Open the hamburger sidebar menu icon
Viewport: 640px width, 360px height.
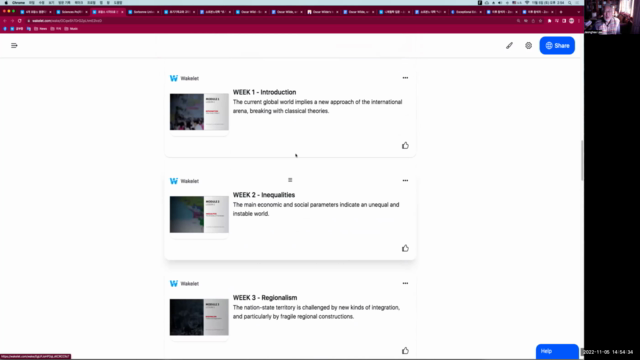(14, 46)
